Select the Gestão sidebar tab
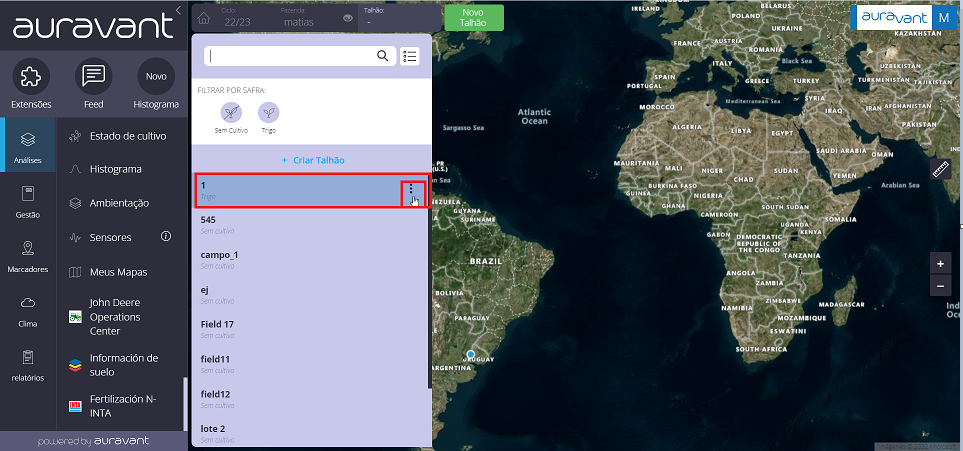The width and height of the screenshot is (963, 451). coord(28,202)
